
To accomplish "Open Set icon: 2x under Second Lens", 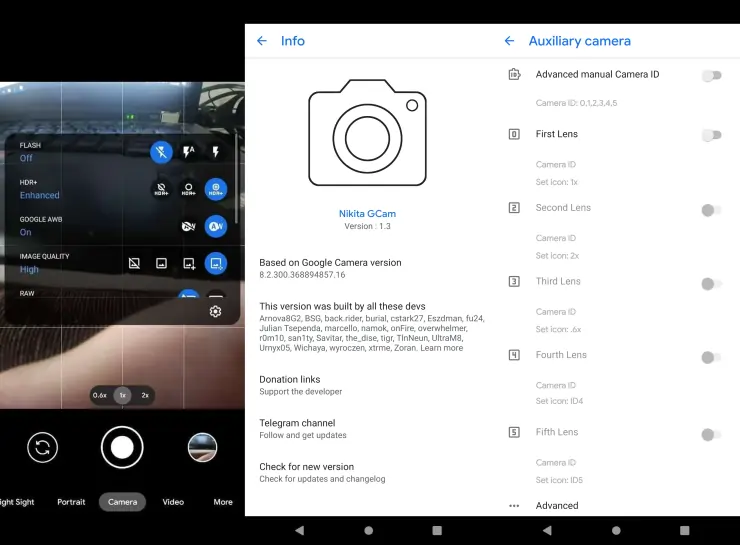I will (x=557, y=256).
